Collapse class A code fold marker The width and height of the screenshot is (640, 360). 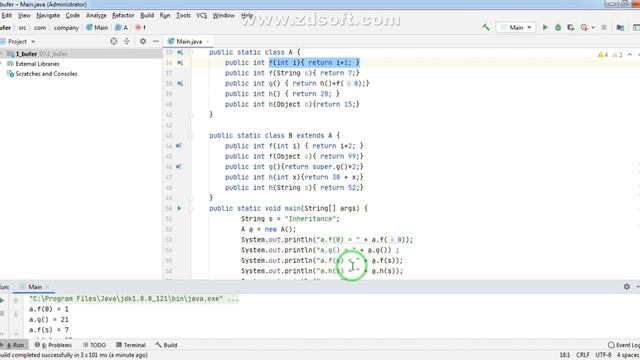click(x=191, y=53)
